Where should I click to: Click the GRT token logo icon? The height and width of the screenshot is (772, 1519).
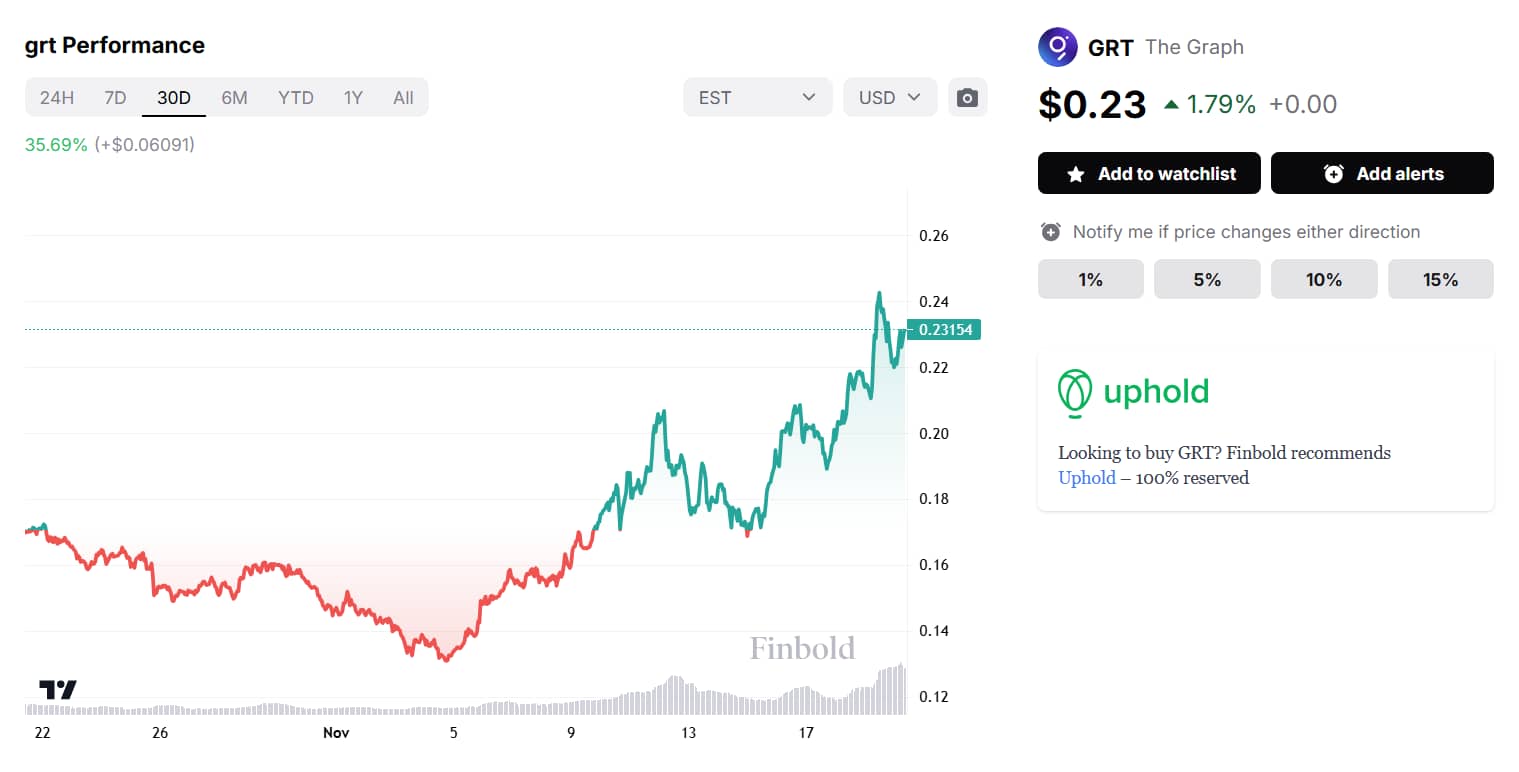(x=1057, y=47)
